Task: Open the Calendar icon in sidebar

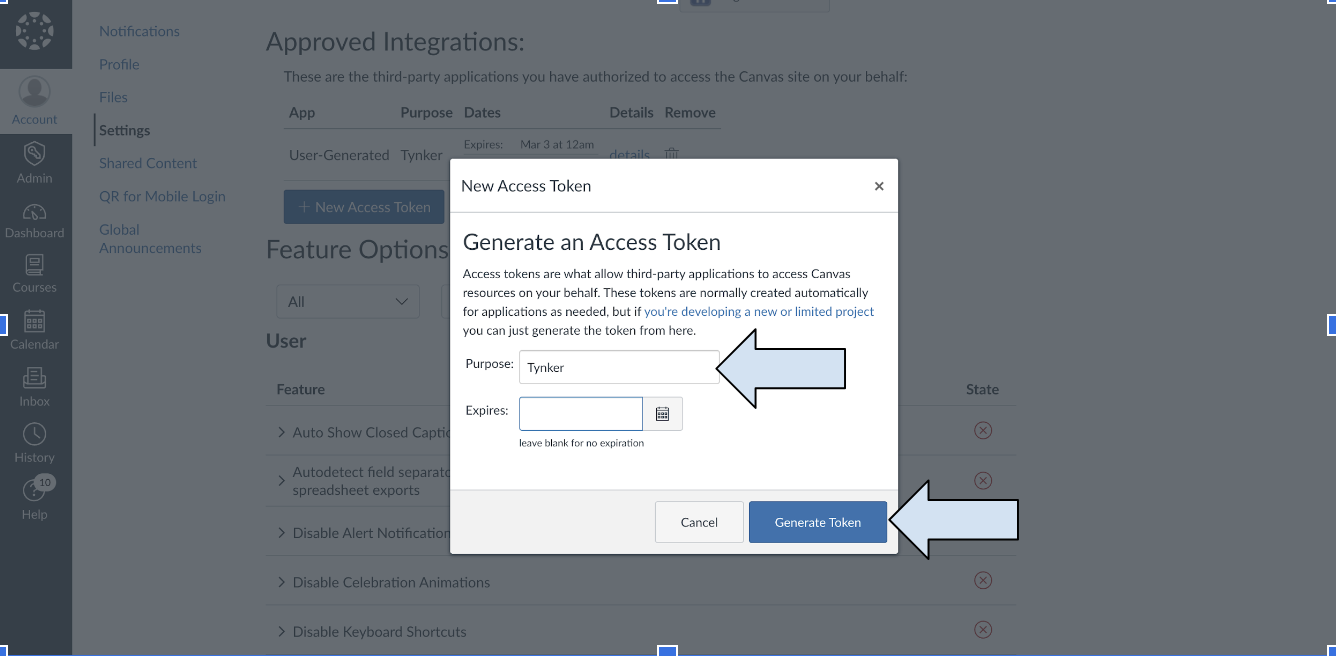Action: coord(35,330)
